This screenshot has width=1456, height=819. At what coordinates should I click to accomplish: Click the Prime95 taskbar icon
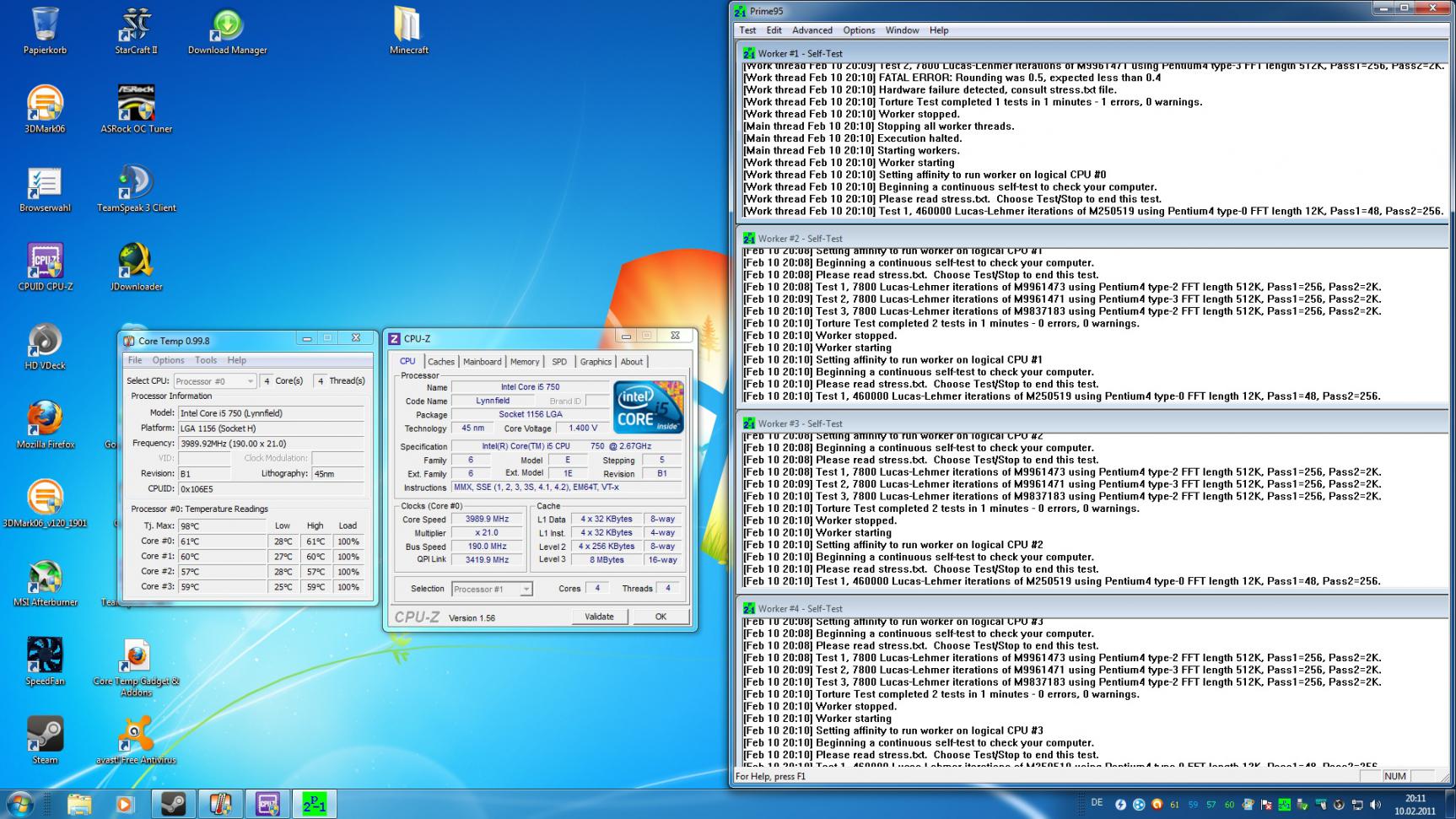314,804
